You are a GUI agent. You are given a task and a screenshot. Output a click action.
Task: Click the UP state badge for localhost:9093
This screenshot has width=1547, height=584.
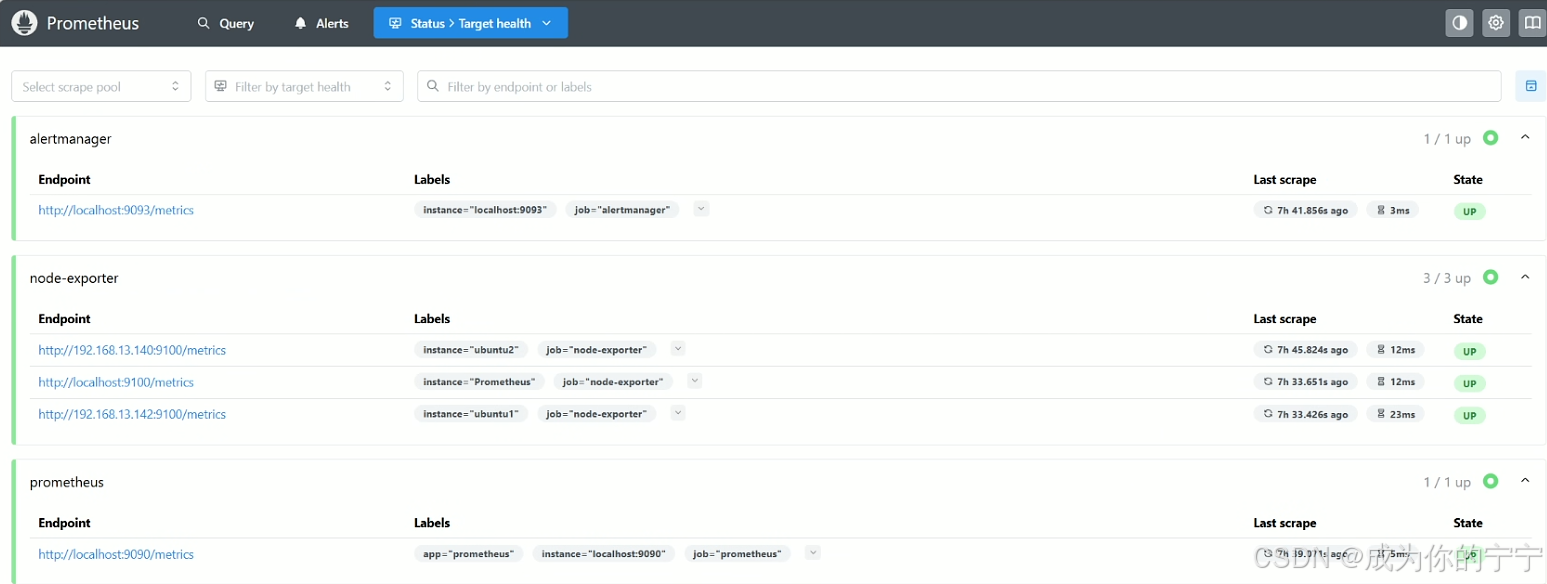pos(1469,212)
